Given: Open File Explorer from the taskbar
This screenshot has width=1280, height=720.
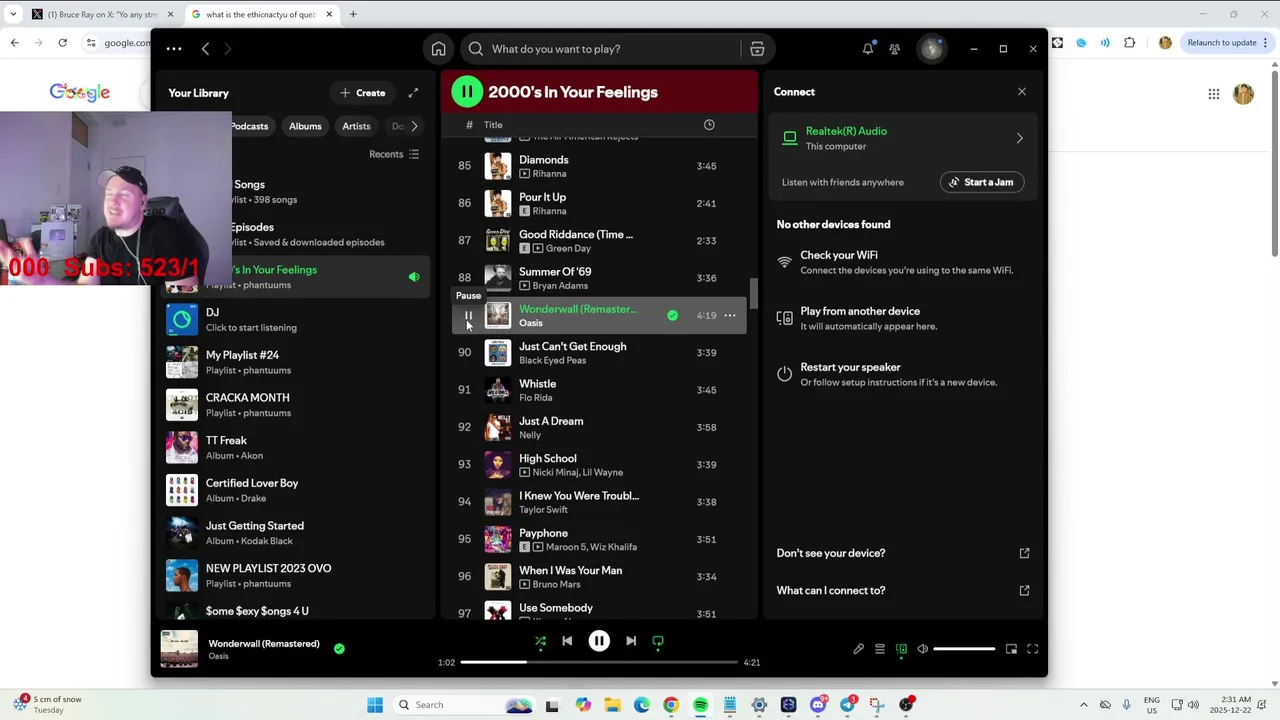Looking at the screenshot, I should point(612,705).
